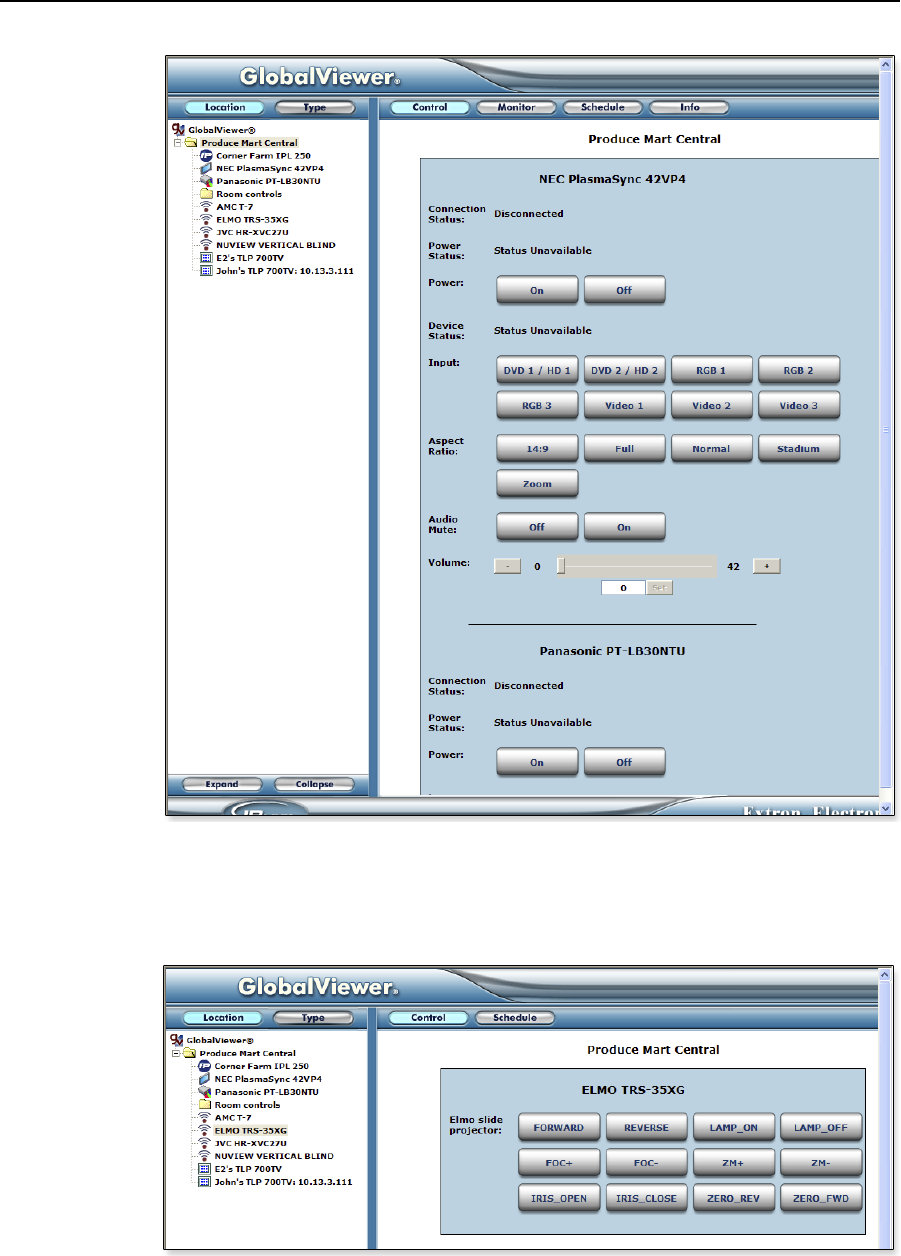Select Video 2 input
This screenshot has height=1256, width=901.
point(711,405)
